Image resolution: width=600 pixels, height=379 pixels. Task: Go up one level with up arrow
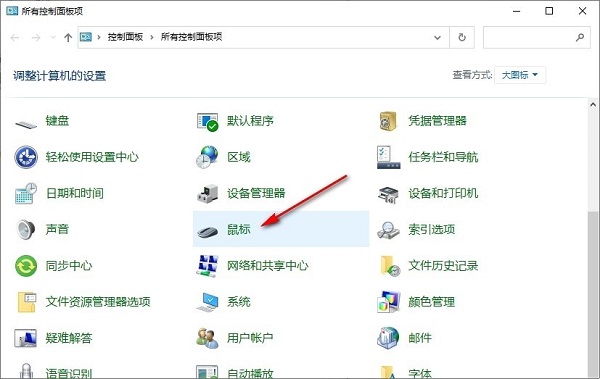68,38
